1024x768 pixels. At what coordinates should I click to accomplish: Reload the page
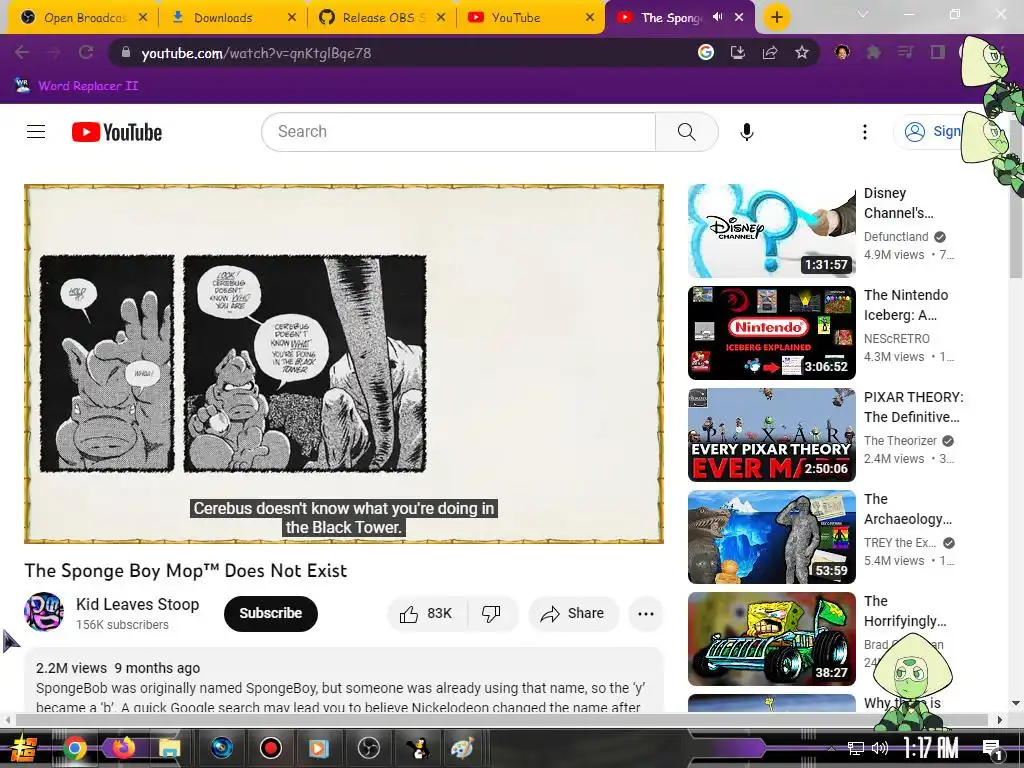tap(86, 52)
